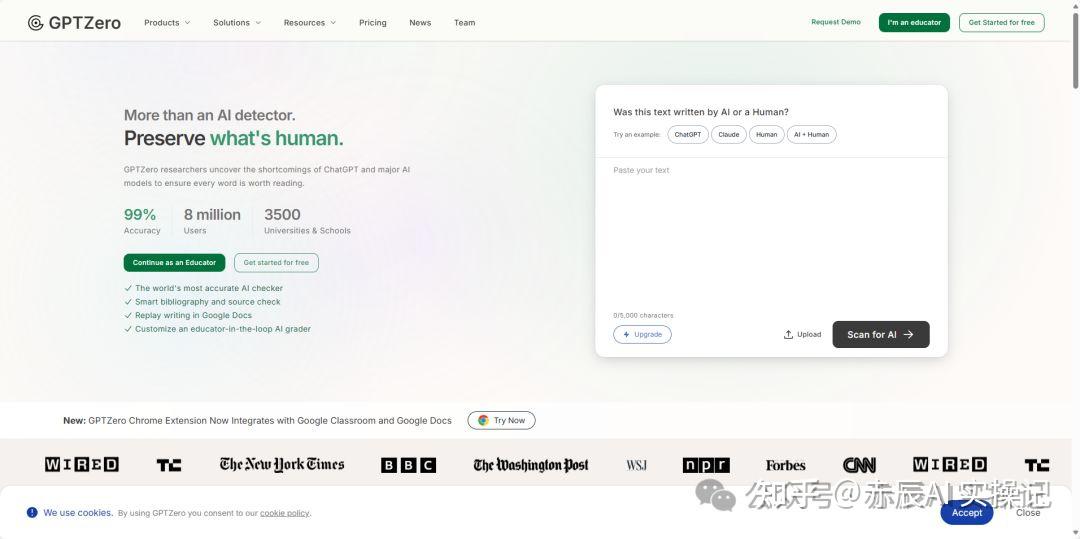Click the arrow on Scan for AI
Image resolution: width=1080 pixels, height=539 pixels.
[908, 335]
